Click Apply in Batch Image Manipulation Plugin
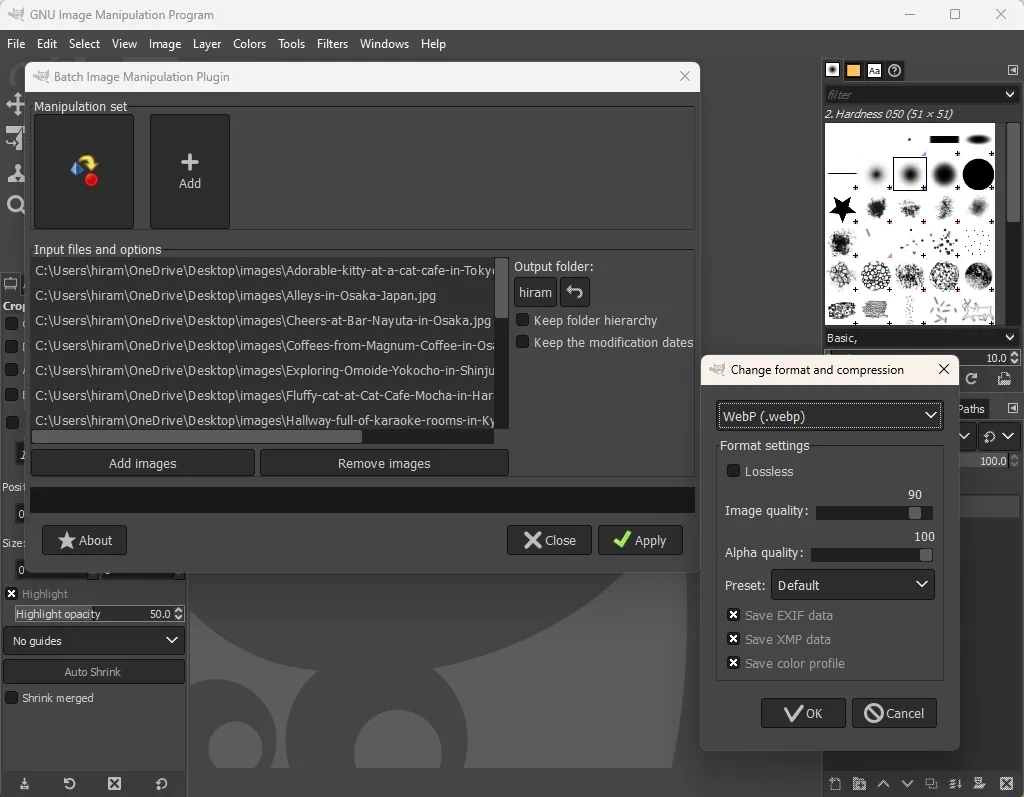 pyautogui.click(x=640, y=540)
